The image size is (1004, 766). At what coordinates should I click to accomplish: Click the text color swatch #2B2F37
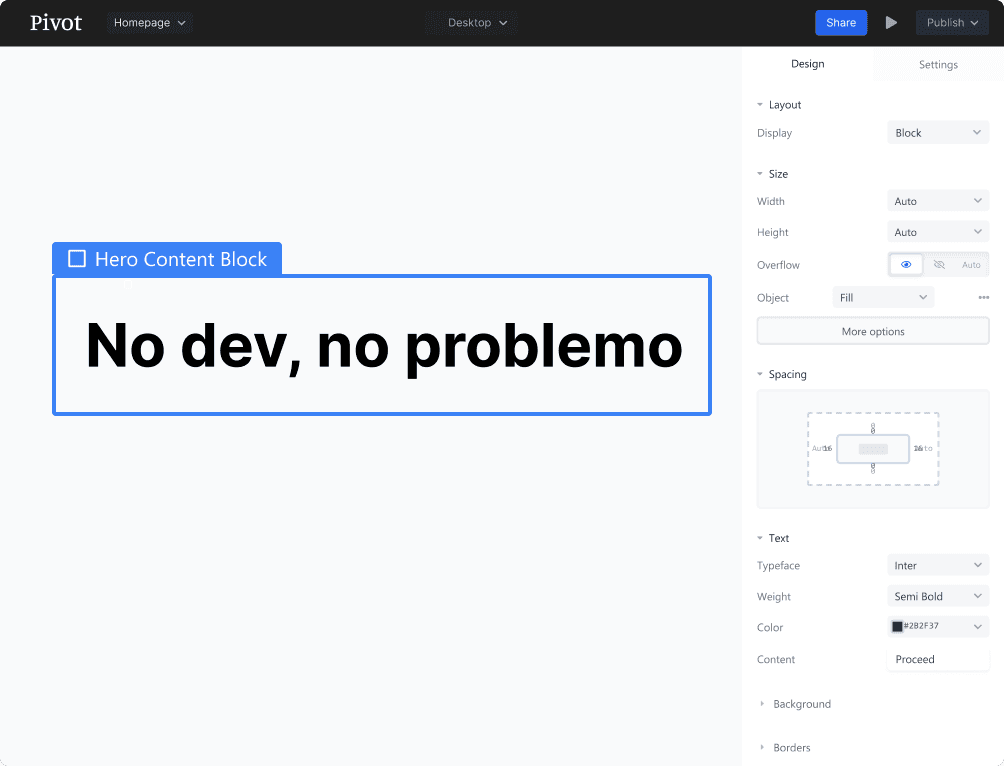pos(897,627)
